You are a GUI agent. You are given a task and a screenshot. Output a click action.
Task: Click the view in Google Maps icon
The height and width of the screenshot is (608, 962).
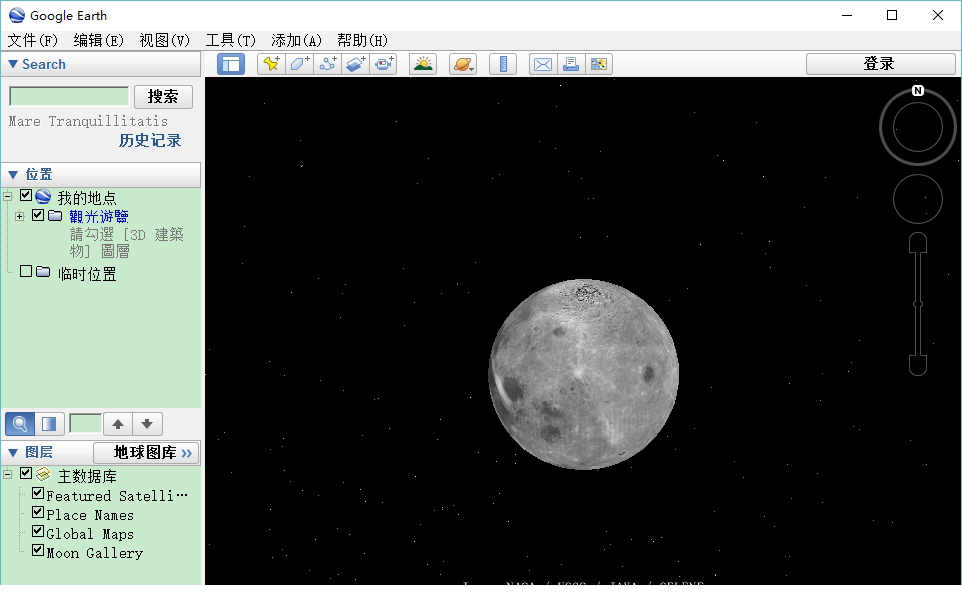point(599,64)
